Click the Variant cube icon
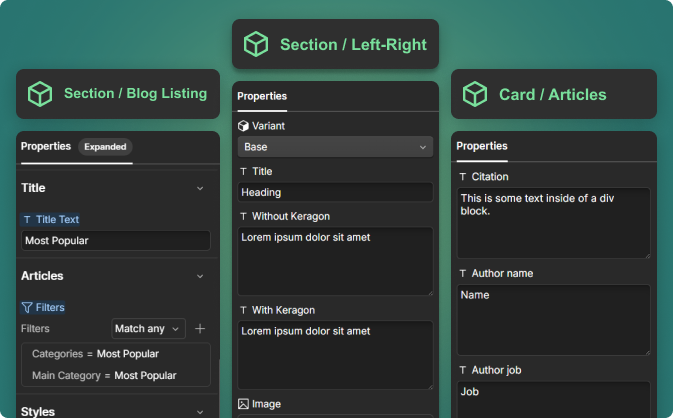673x418 pixels. click(x=243, y=126)
